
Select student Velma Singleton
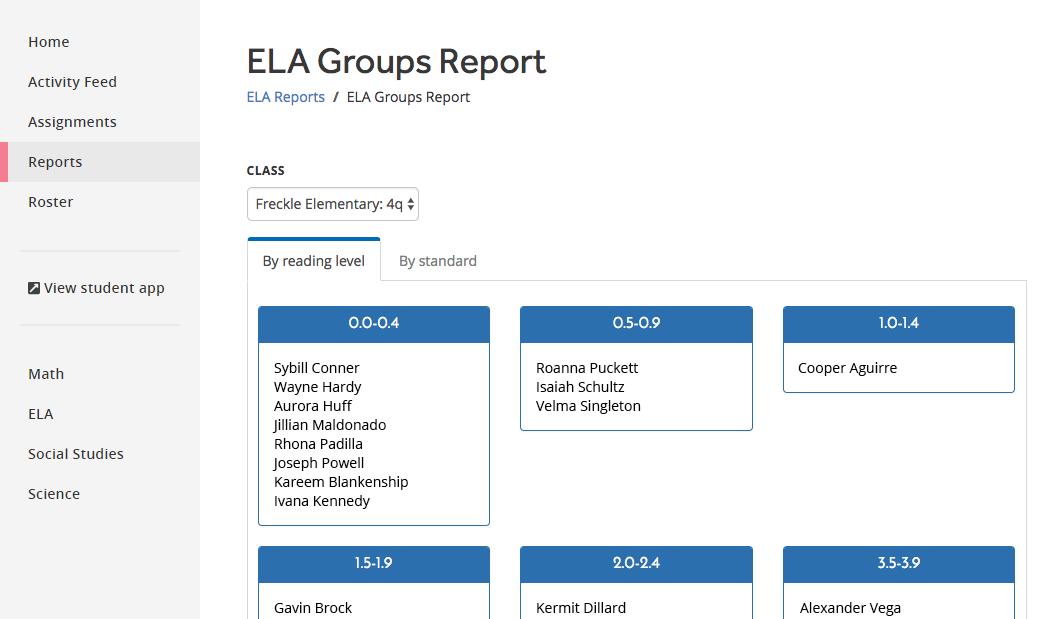[588, 406]
